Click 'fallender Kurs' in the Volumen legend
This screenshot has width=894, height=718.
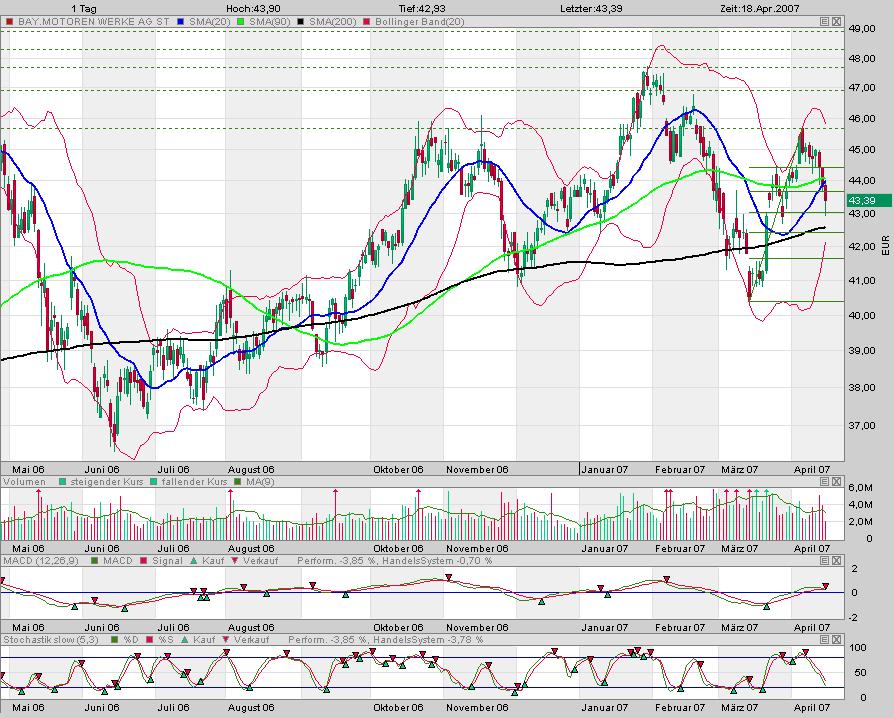(x=187, y=482)
